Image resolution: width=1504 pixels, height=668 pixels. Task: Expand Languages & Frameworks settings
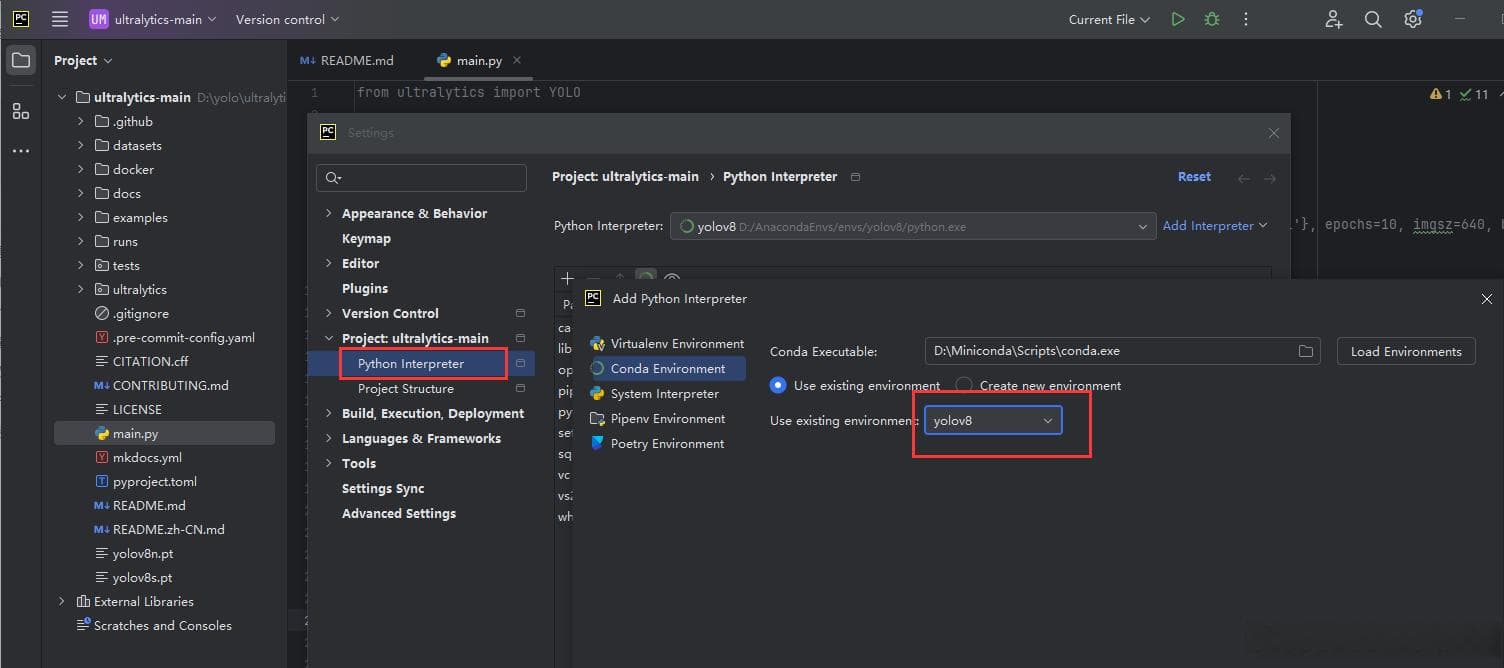pos(328,439)
